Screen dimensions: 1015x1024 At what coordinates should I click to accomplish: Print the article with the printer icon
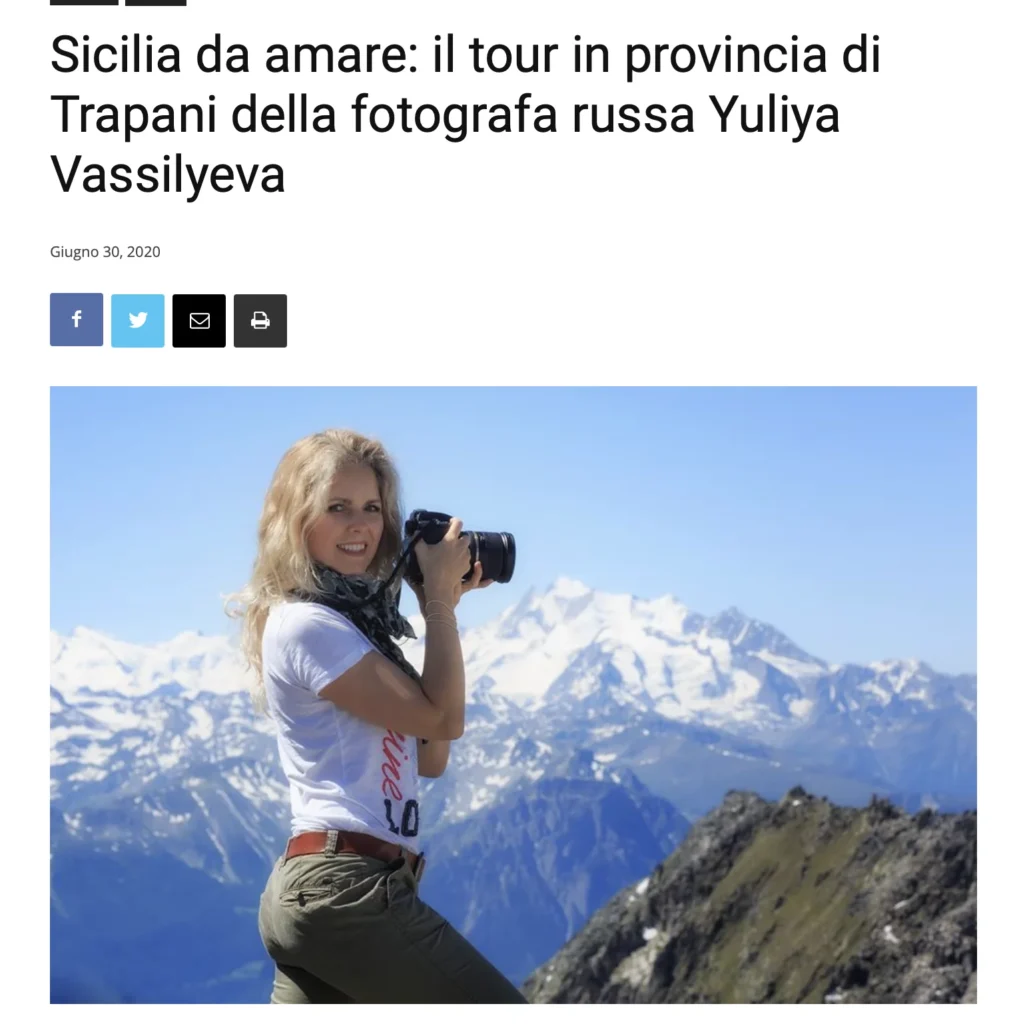261,321
